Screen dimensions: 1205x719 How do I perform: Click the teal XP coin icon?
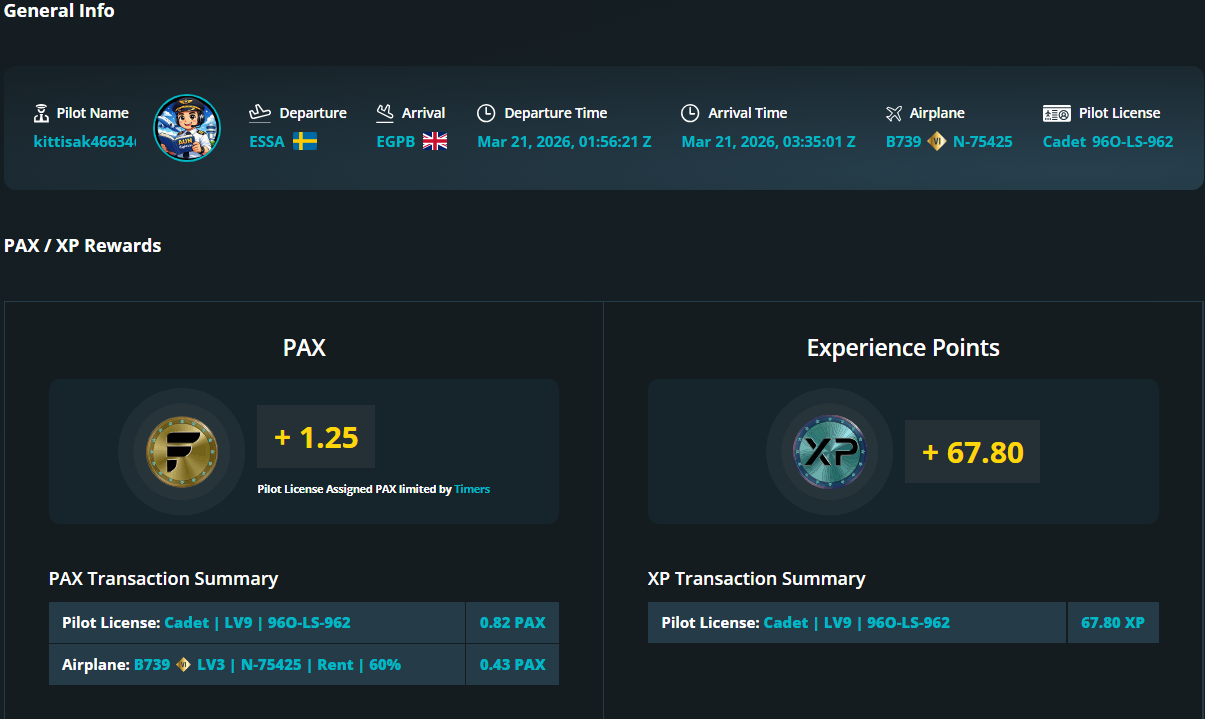pos(829,452)
